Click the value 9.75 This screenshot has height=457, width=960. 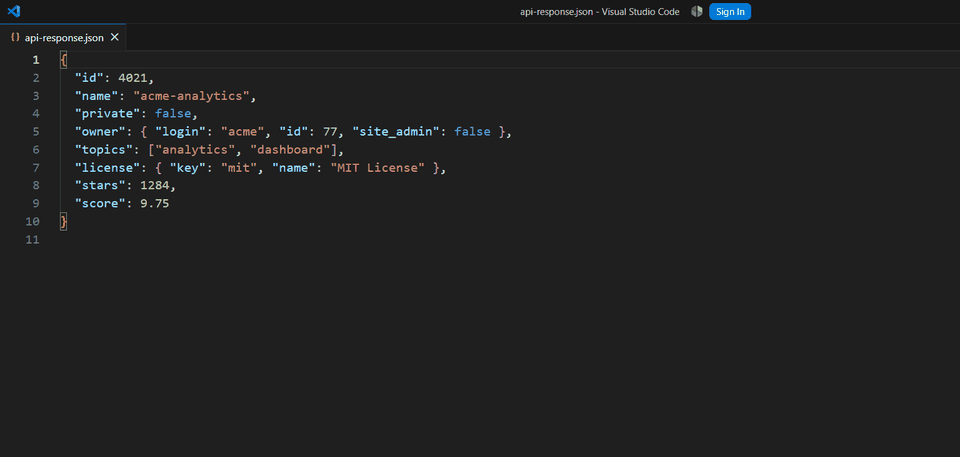[154, 203]
